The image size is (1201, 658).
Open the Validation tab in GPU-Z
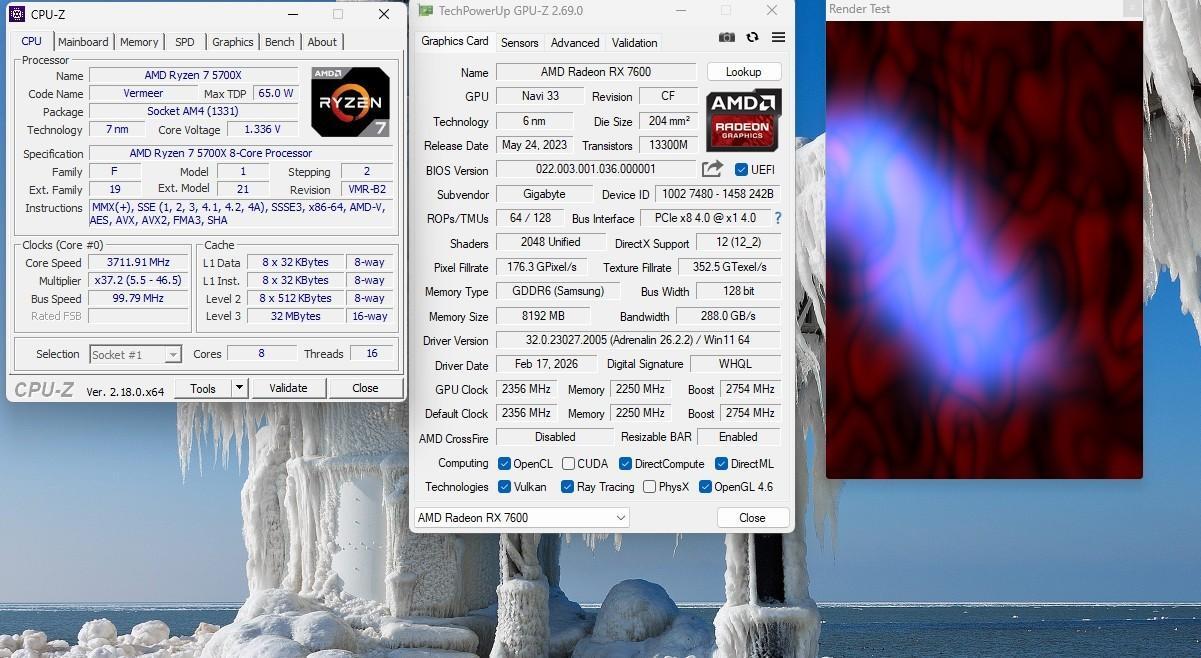635,43
